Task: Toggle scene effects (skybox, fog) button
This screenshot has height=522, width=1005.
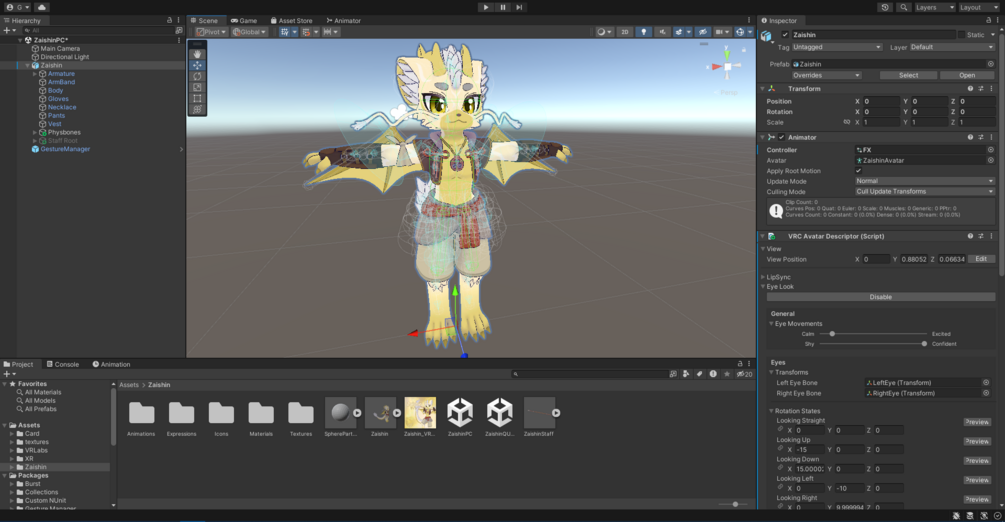Action: (x=678, y=31)
